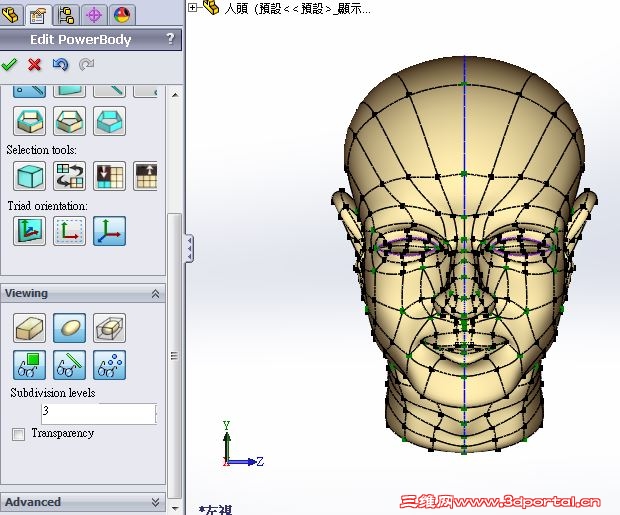Image resolution: width=620 pixels, height=515 pixels.
Task: Toggle vertex visibility glasses icon
Action: [110, 365]
